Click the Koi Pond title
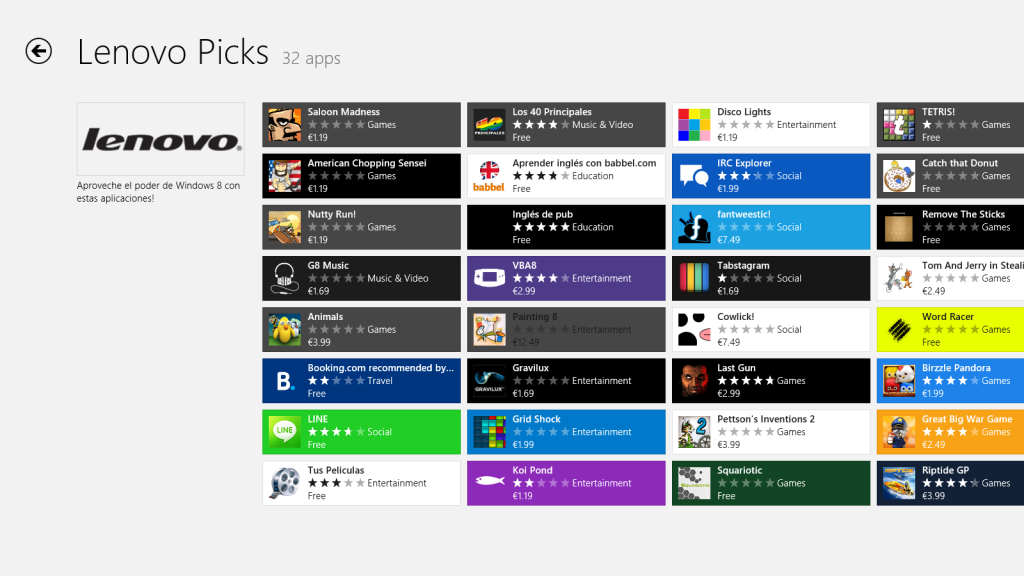 coord(532,470)
